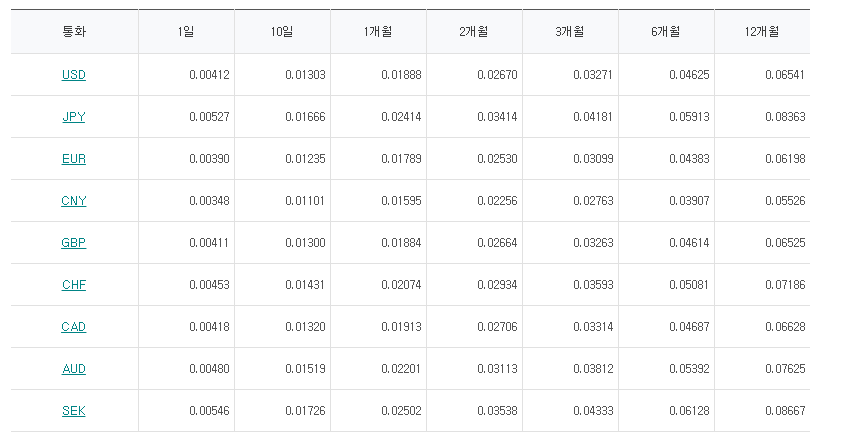Viewport: 843px width, 432px height.
Task: Select SEK 10일 value 0.01726
Action: coord(305,411)
